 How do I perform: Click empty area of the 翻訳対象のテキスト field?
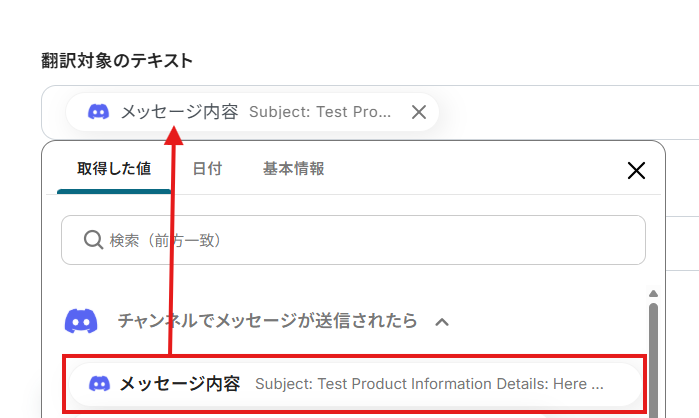click(x=560, y=112)
